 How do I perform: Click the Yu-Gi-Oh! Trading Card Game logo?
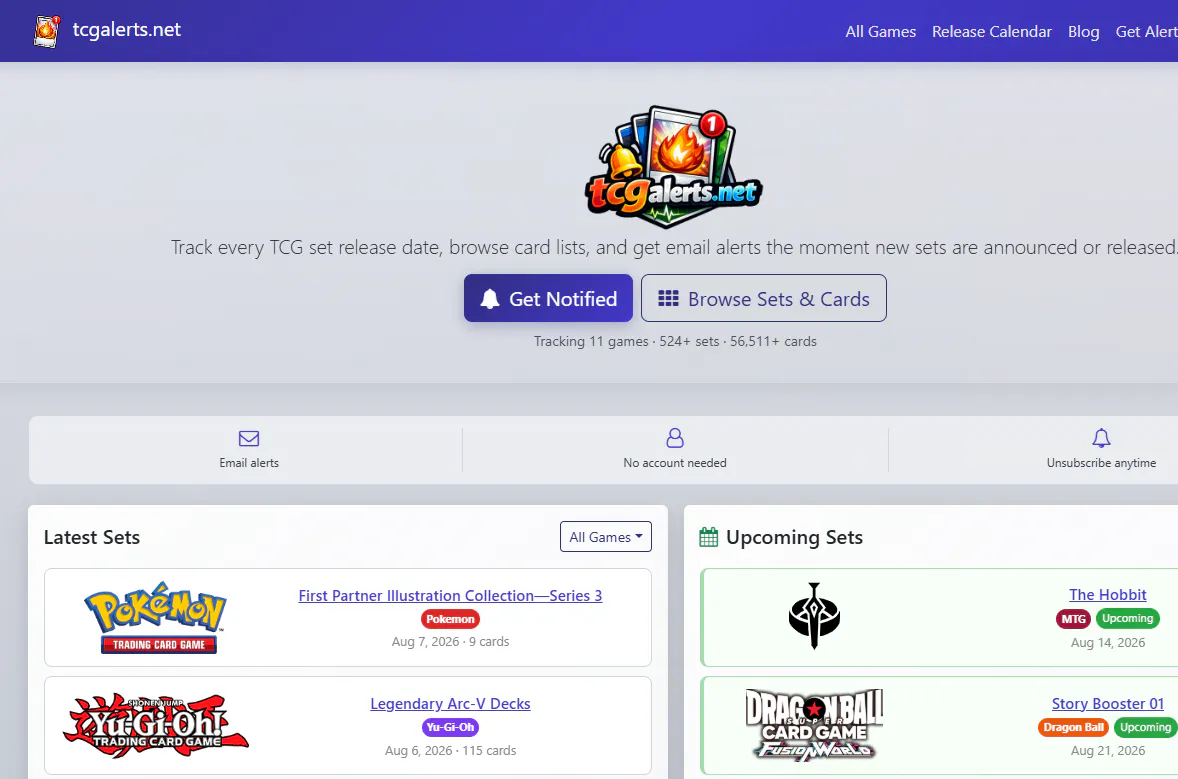156,726
